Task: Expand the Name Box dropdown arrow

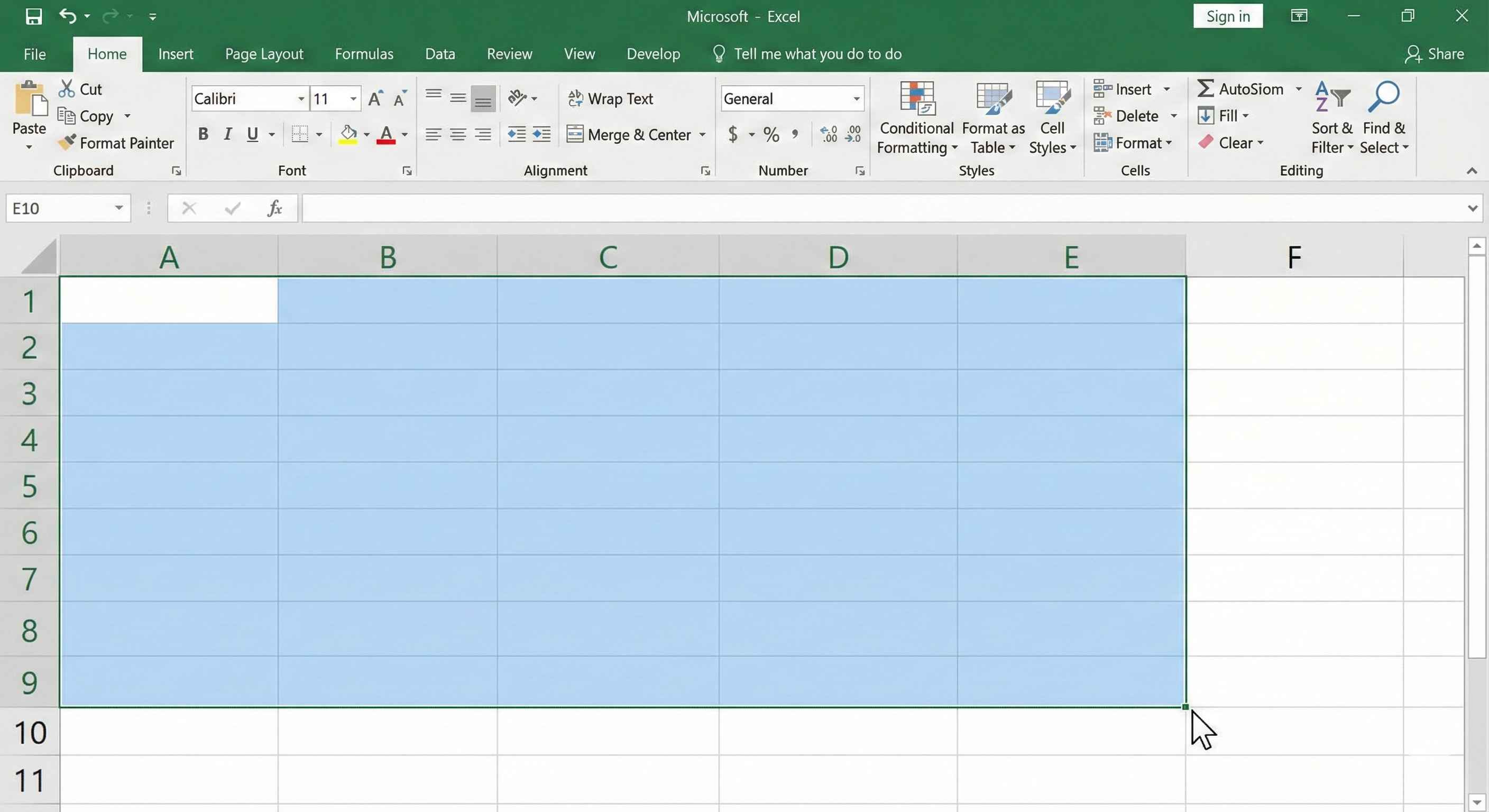Action: pos(118,208)
